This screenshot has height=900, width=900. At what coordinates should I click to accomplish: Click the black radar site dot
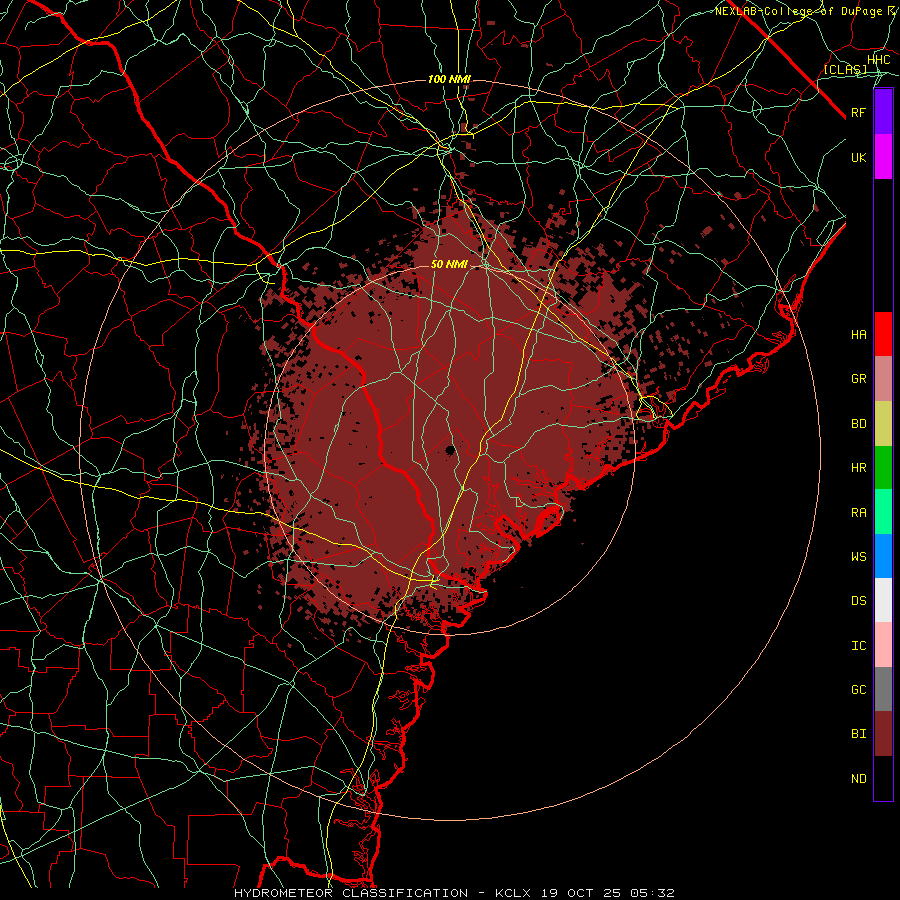click(x=450, y=450)
